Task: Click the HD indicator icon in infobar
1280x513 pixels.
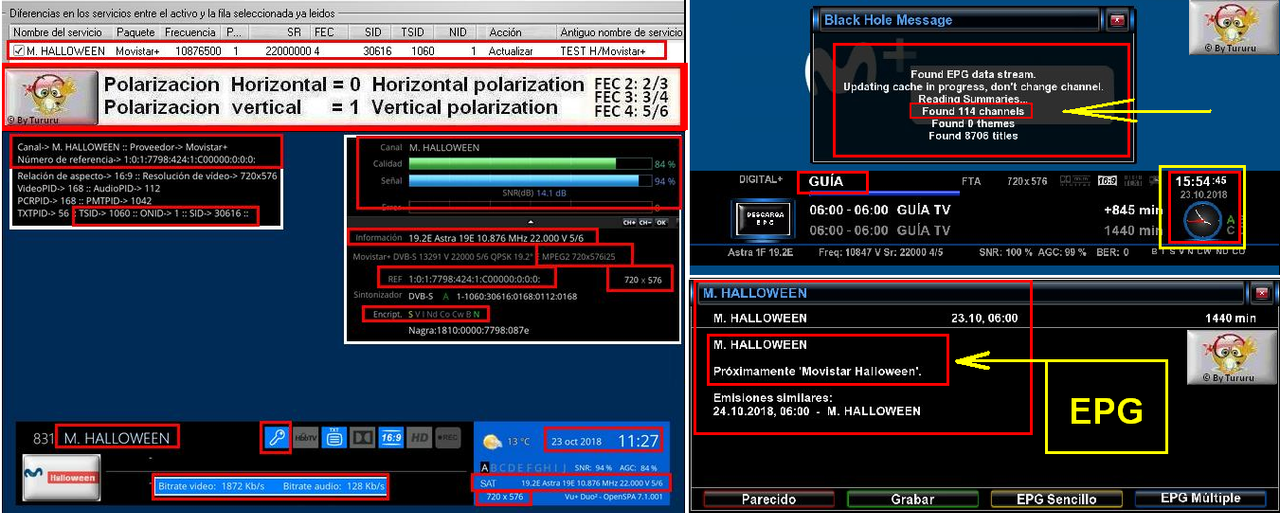Action: click(x=419, y=437)
